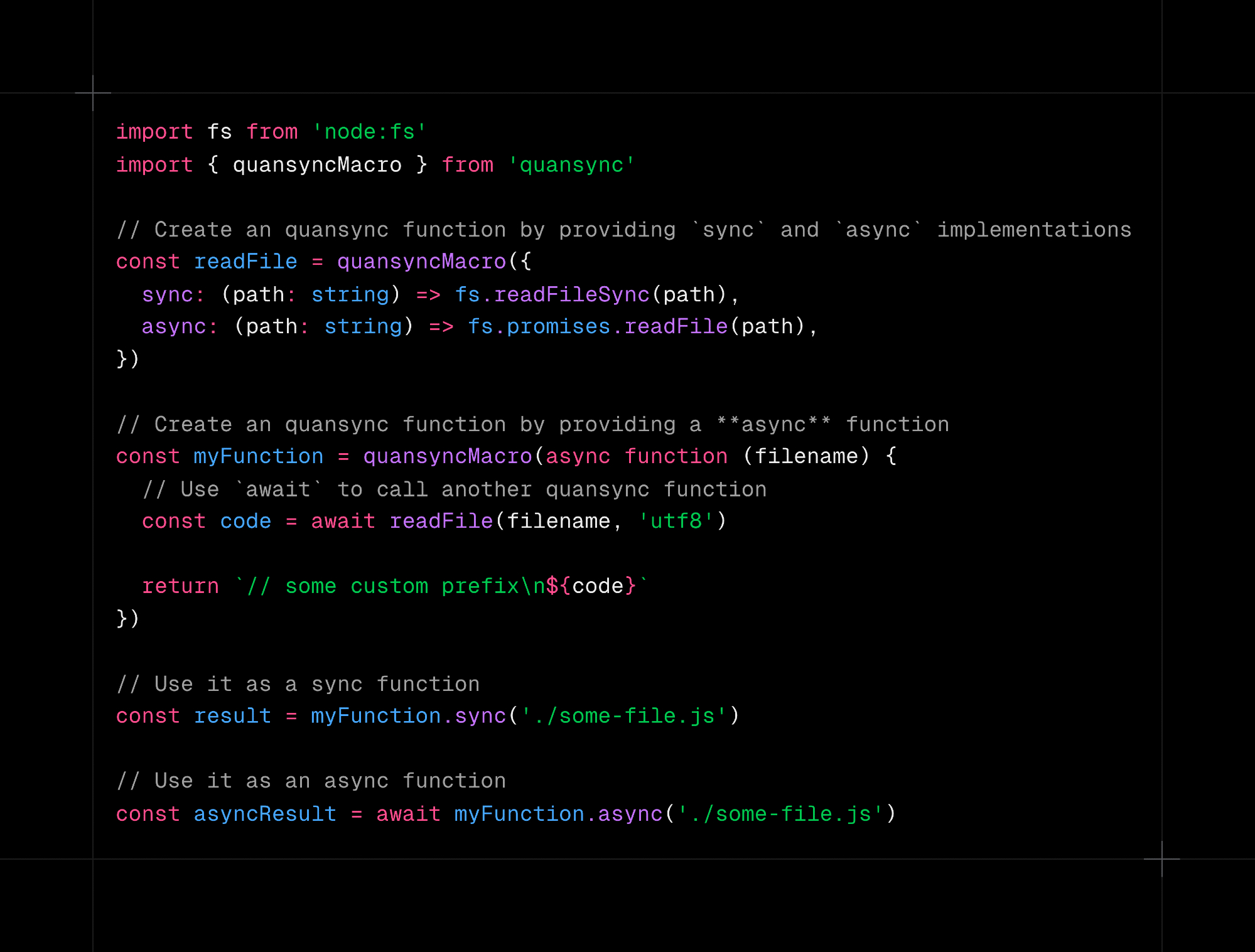Click the myFunction.async call
This screenshot has height=952, width=1255.
tap(558, 813)
